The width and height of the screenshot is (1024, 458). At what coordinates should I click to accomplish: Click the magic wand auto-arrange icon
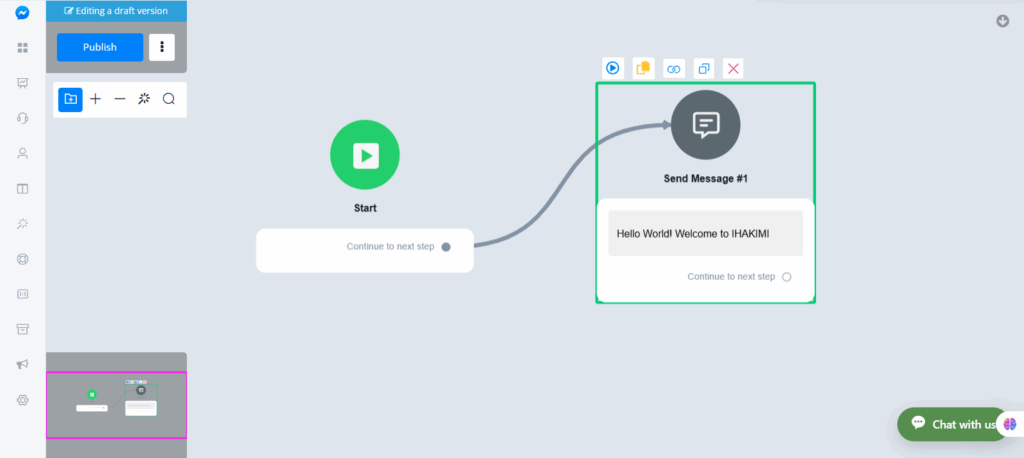tap(144, 99)
